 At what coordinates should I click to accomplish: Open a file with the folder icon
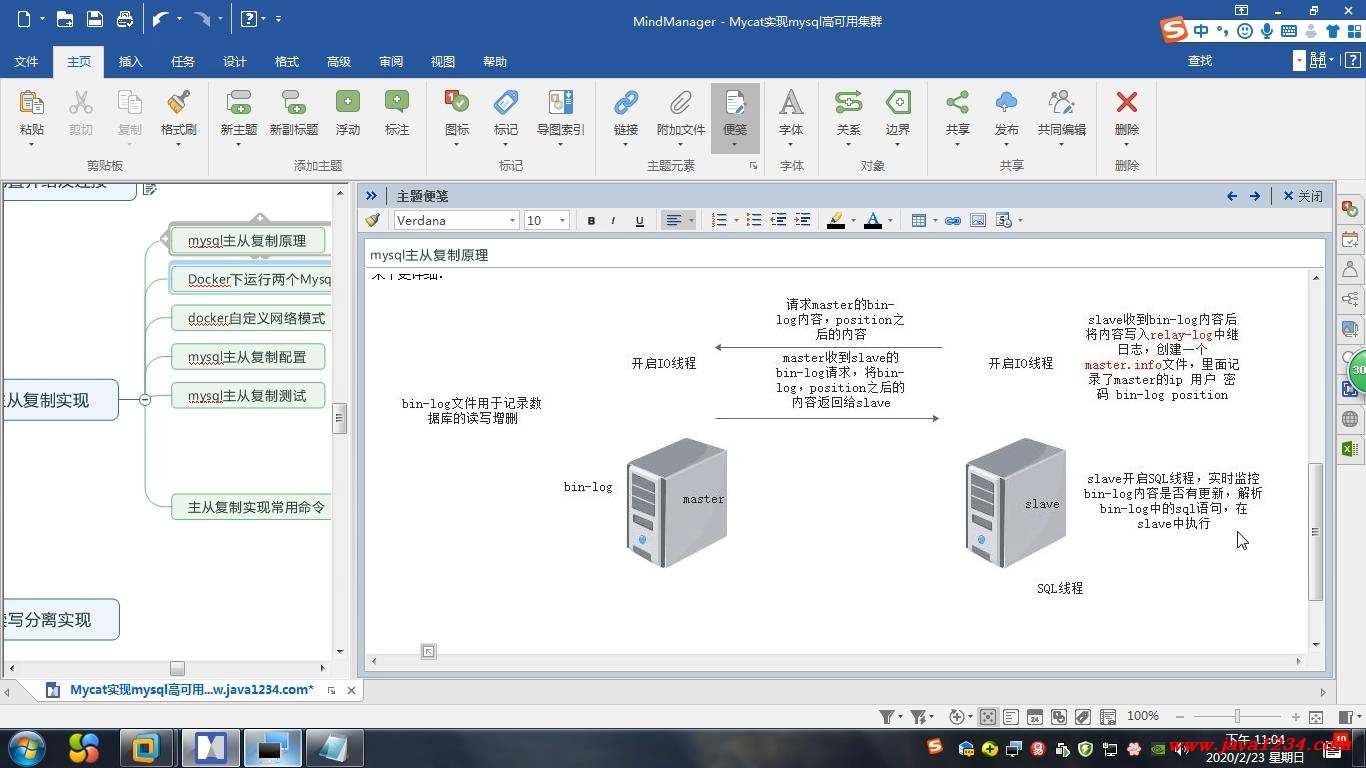click(64, 19)
